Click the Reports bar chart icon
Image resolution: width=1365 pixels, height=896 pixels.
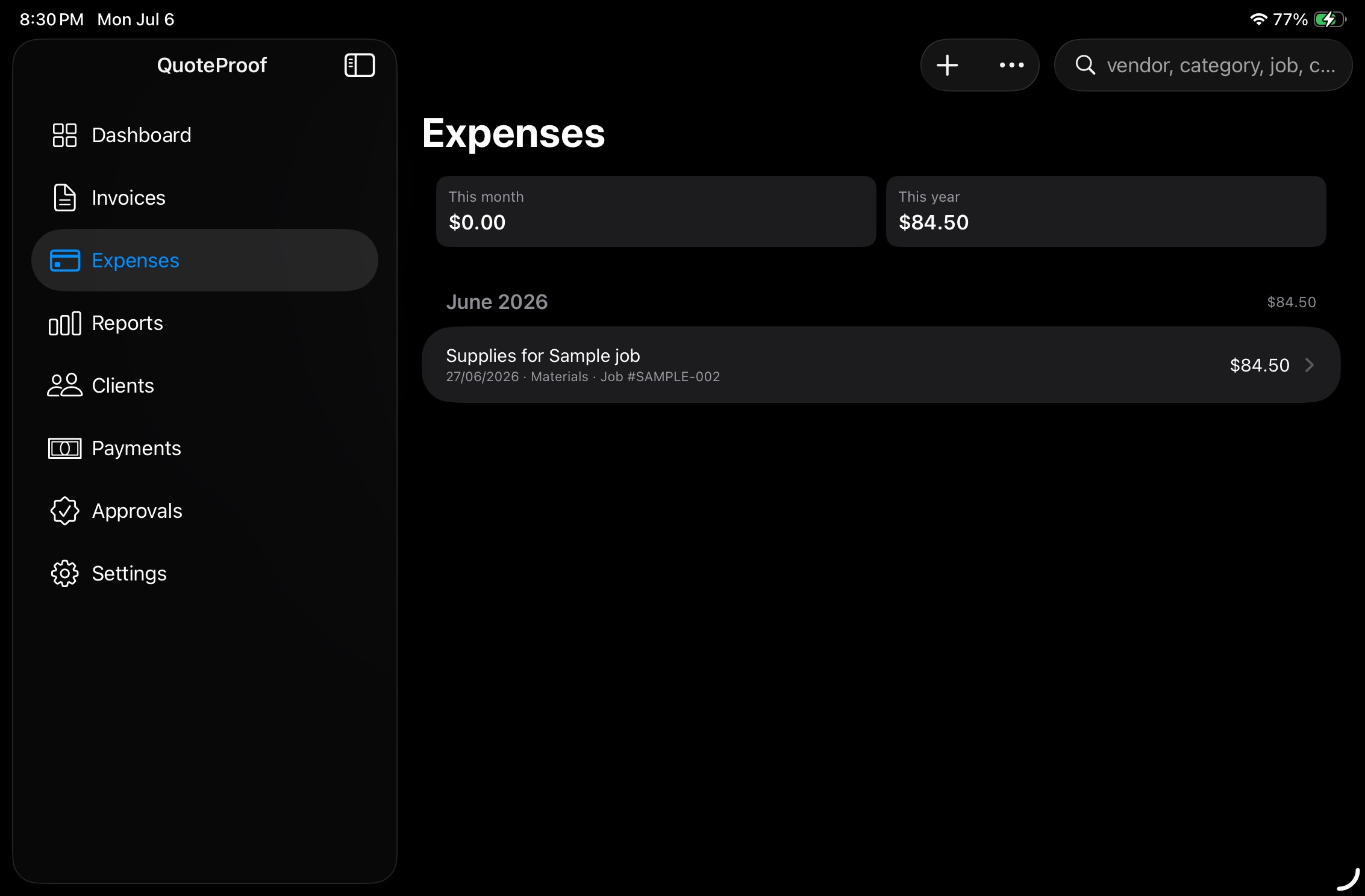(x=64, y=323)
